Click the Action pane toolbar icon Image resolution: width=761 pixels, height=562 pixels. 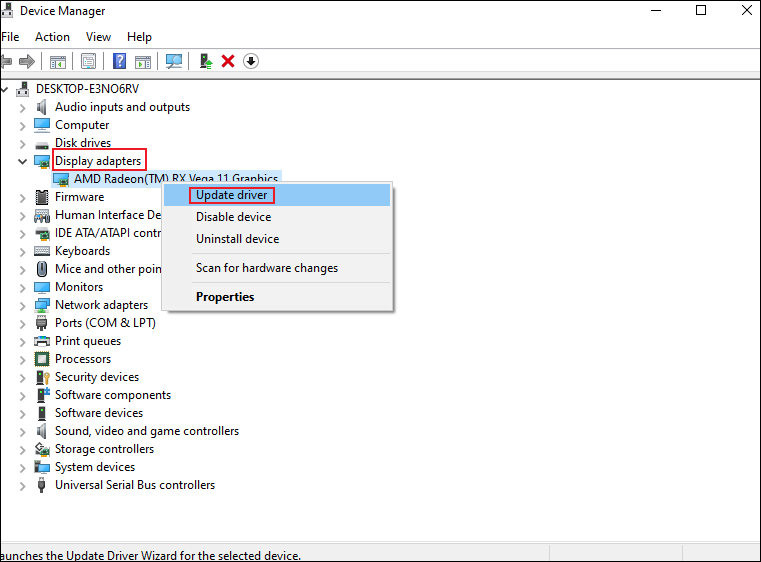coord(143,62)
